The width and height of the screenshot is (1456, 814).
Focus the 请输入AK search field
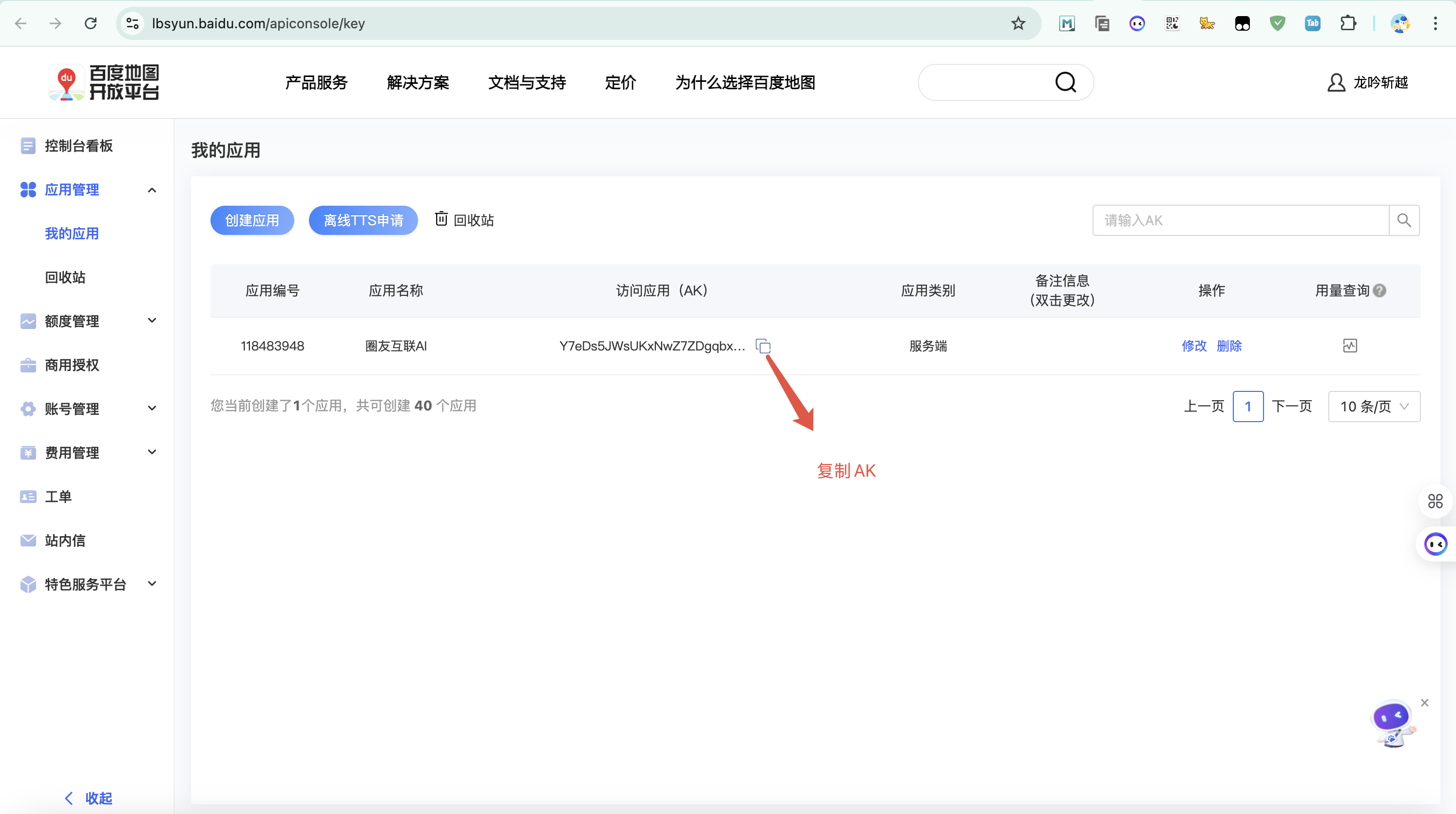[x=1241, y=220]
